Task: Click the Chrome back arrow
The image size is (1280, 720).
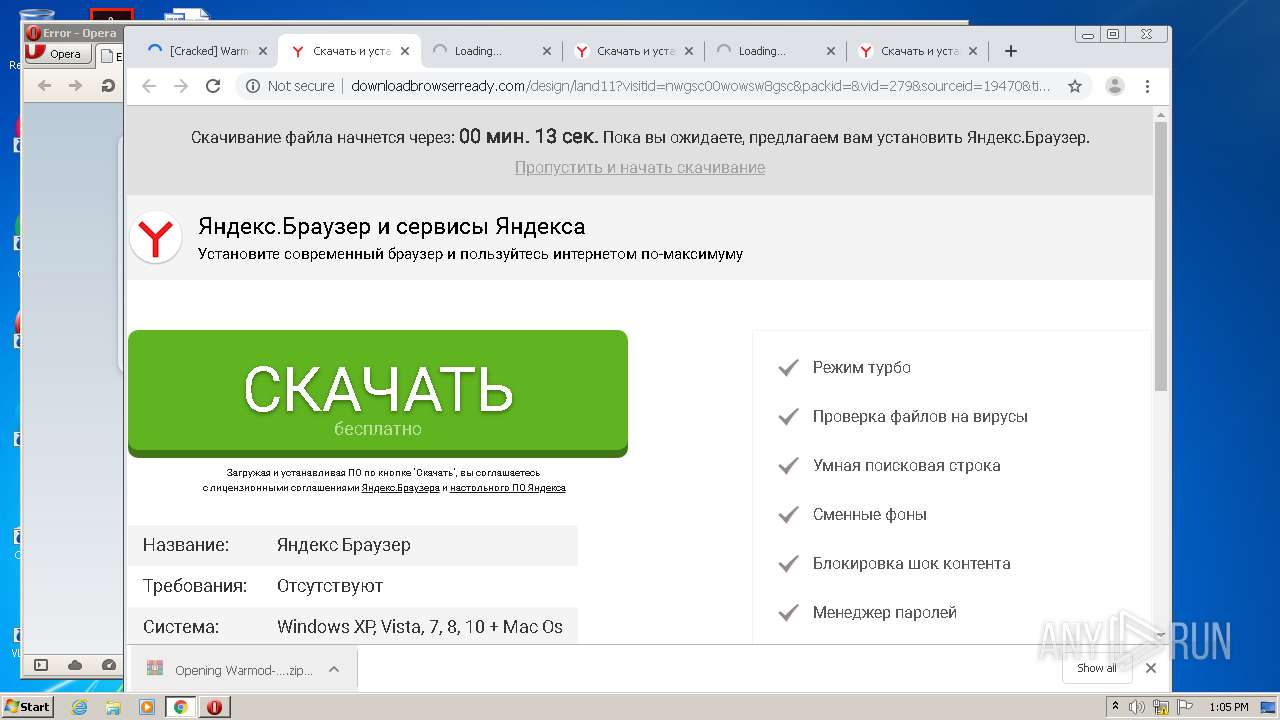Action: 149,86
